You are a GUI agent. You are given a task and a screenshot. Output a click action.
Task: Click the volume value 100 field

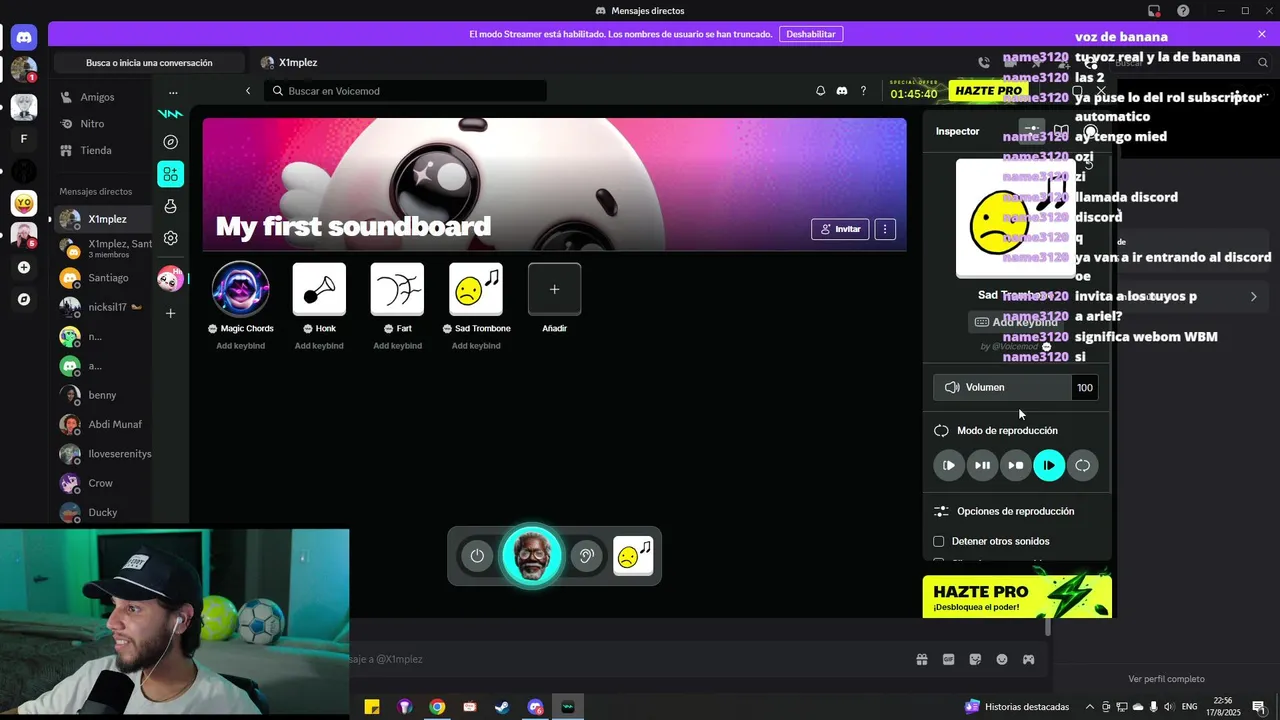click(x=1085, y=388)
